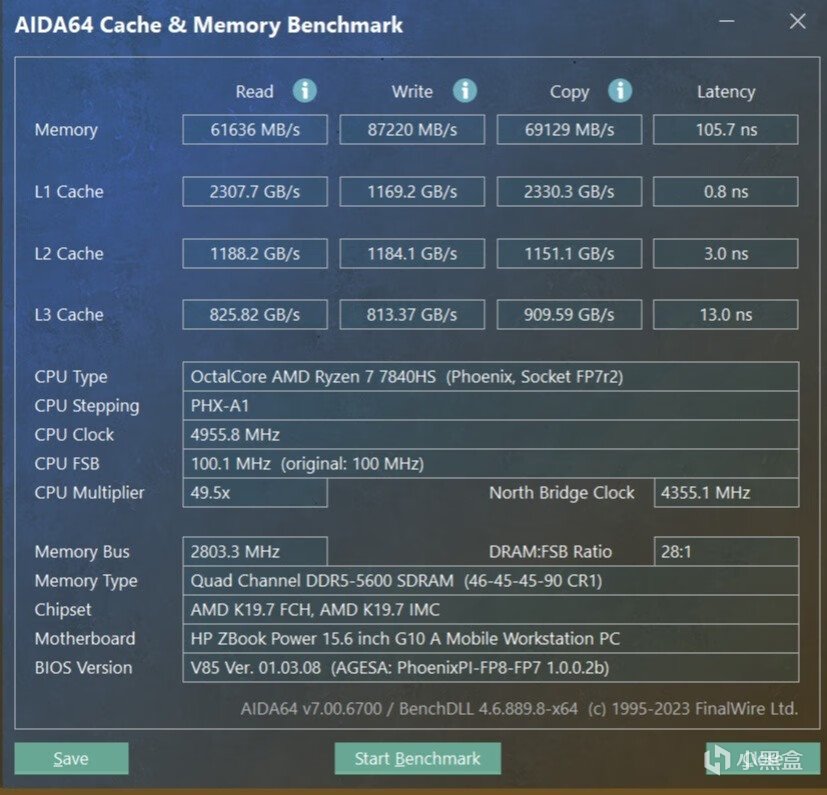Click the Start Benchmark button
827x795 pixels.
(x=417, y=759)
